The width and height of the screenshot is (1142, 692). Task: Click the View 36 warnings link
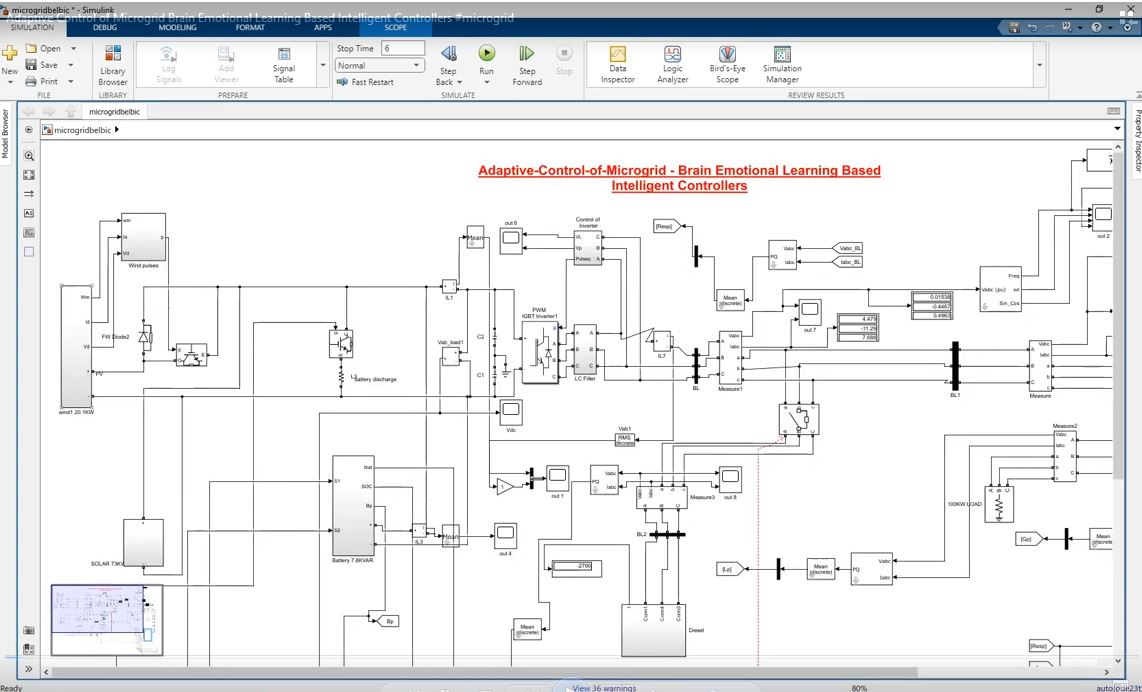[x=604, y=688]
